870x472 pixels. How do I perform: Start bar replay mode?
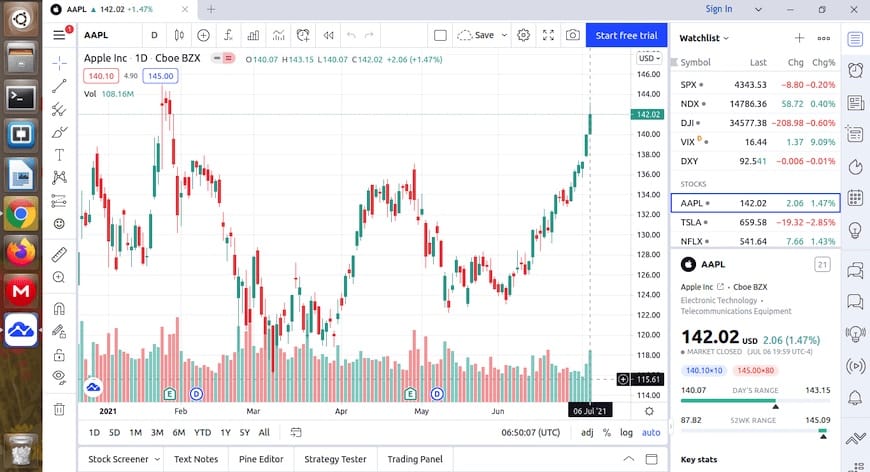(328, 35)
